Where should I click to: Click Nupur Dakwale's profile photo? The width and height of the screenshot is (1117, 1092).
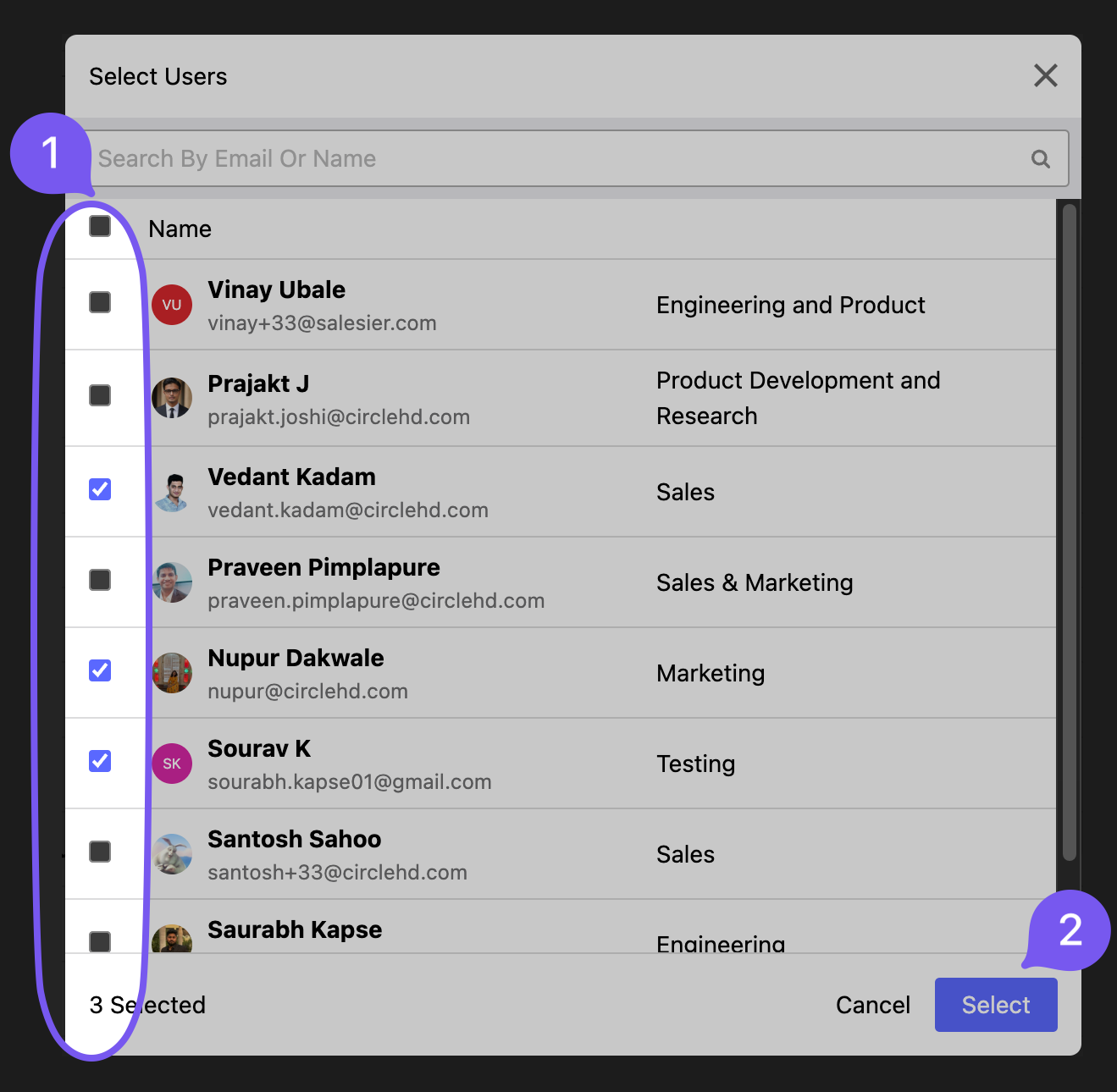pyautogui.click(x=172, y=673)
